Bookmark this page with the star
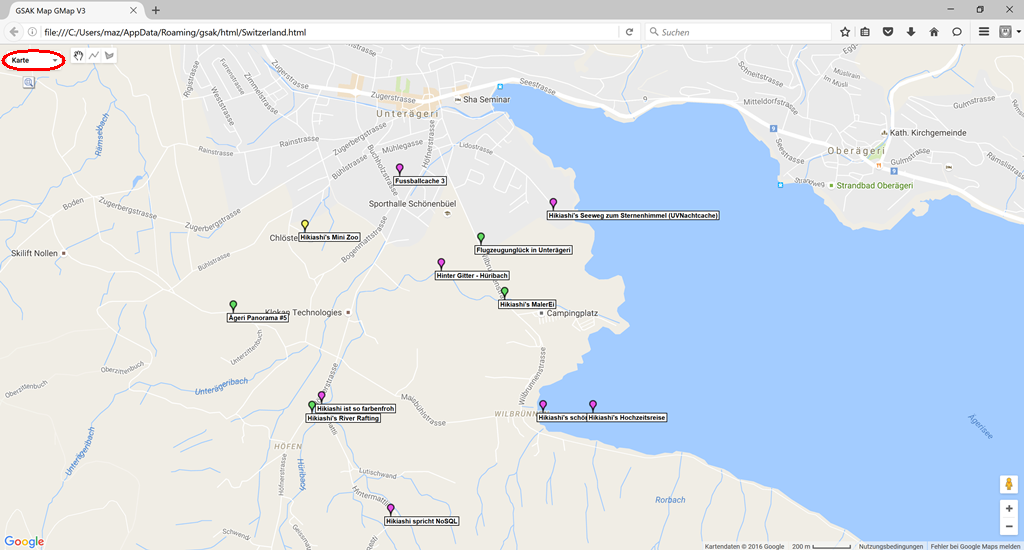The width and height of the screenshot is (1024, 550). [x=844, y=32]
